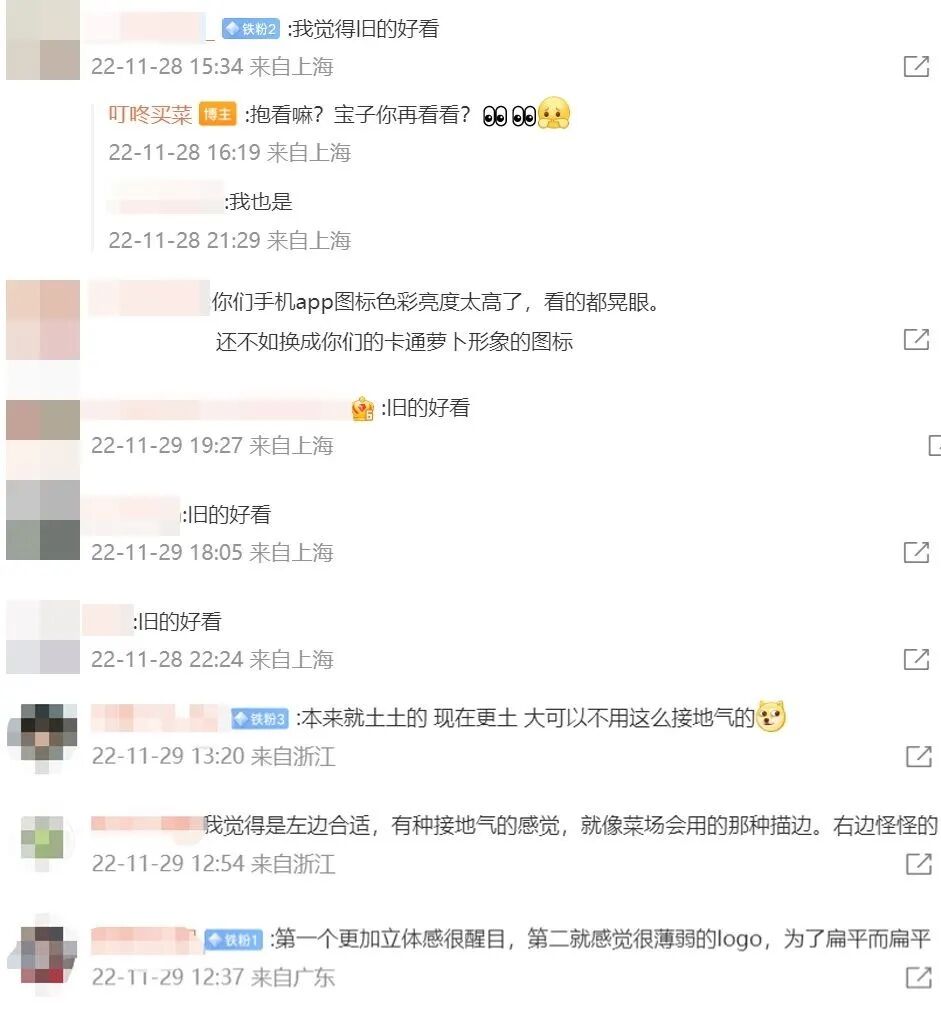Viewport: 941px width, 1022px height.
Task: Click share icon on 22-11-29 12:37 comment
Action: click(x=919, y=977)
